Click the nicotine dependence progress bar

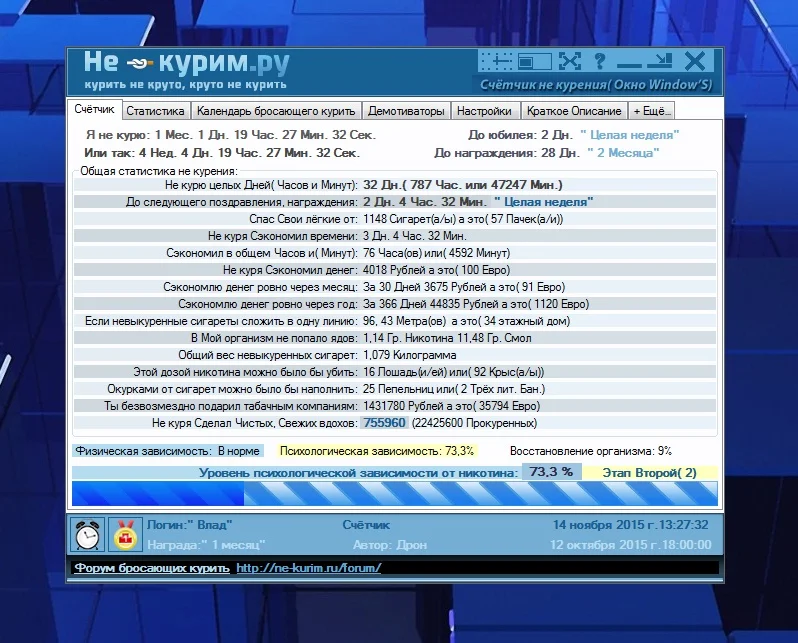pyautogui.click(x=395, y=493)
